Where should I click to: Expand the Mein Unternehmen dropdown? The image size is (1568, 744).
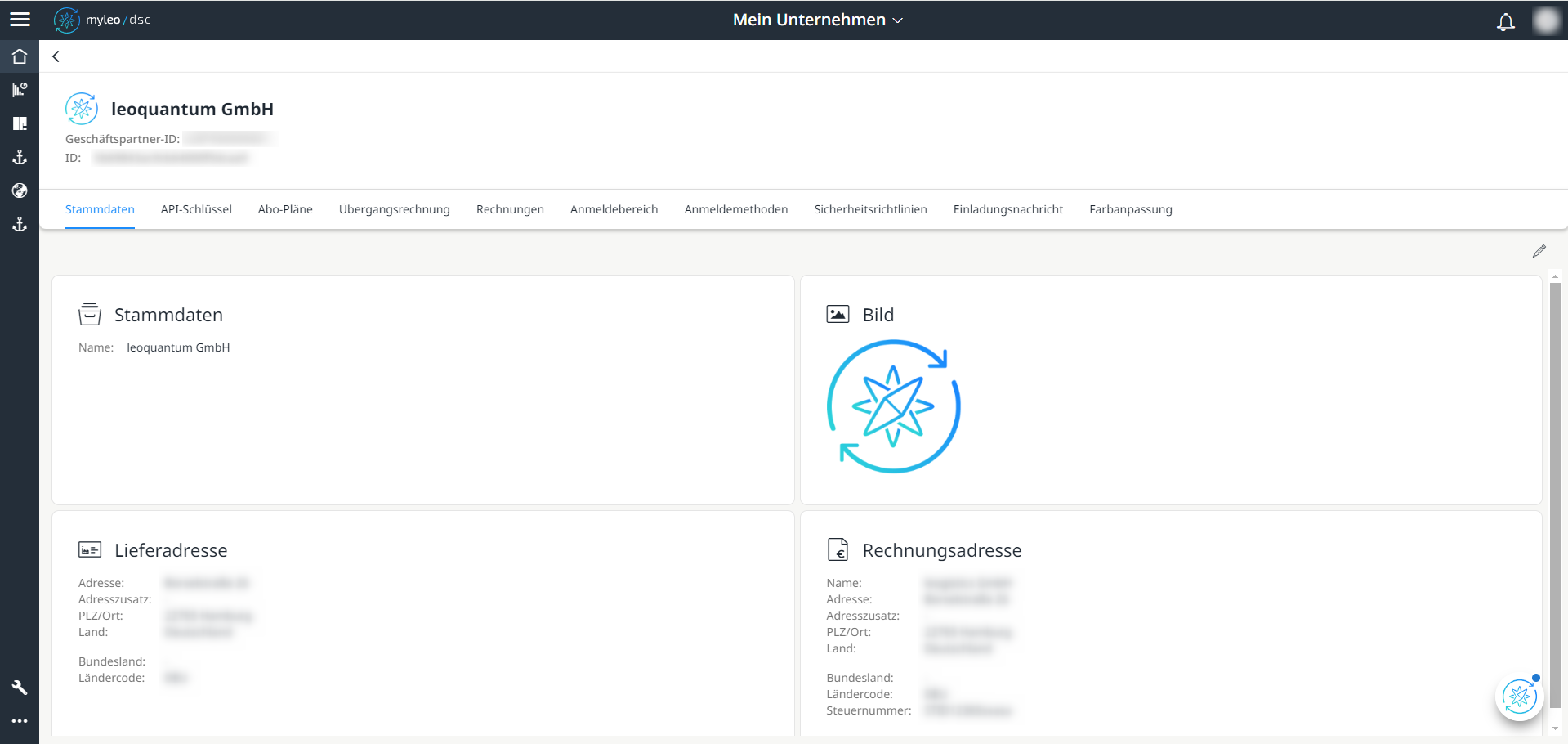[816, 20]
